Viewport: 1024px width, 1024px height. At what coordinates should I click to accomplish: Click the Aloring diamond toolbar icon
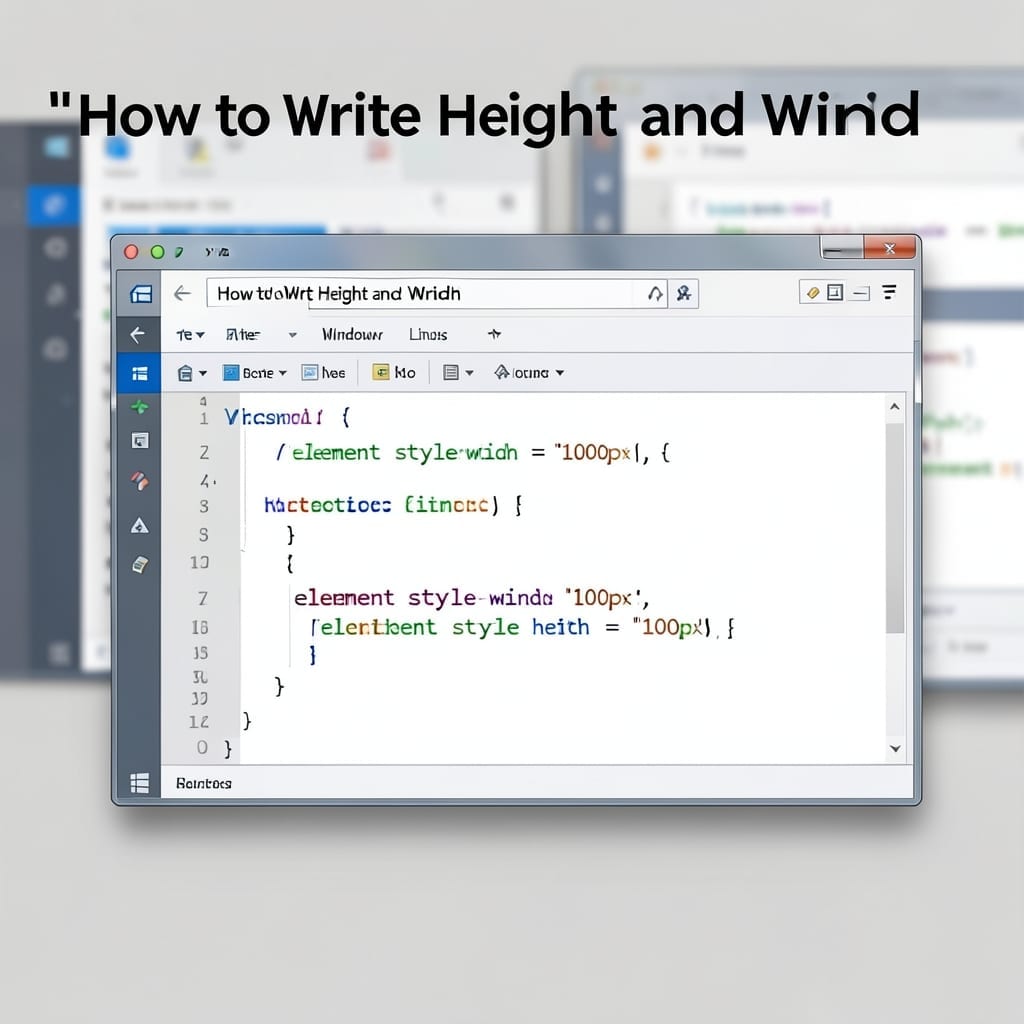502,372
